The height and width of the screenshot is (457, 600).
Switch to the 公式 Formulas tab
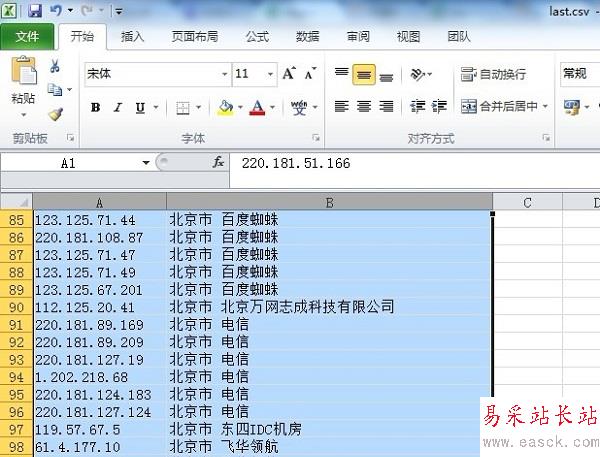[x=257, y=36]
